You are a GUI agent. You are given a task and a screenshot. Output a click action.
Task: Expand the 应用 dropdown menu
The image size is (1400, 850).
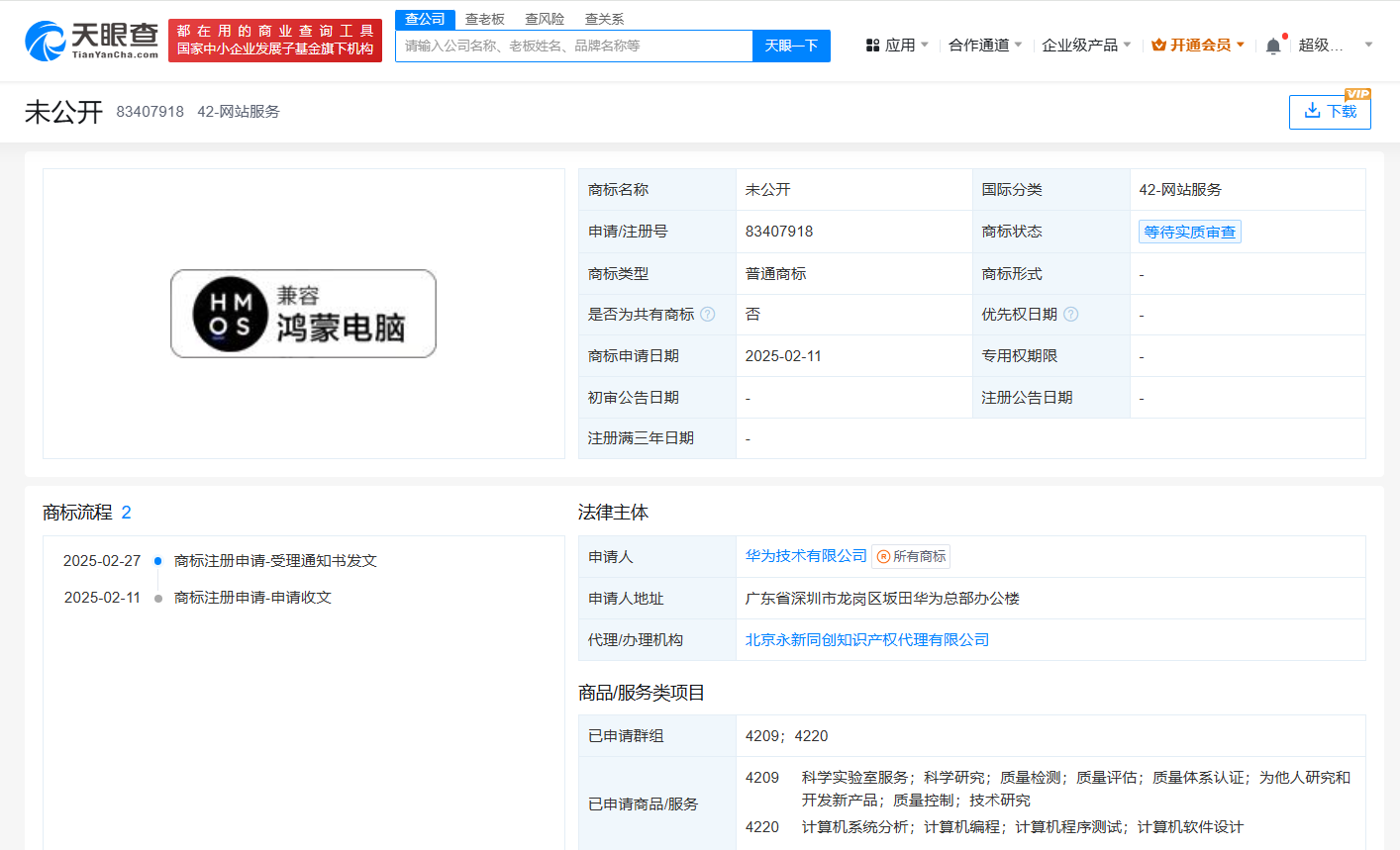pyautogui.click(x=899, y=46)
